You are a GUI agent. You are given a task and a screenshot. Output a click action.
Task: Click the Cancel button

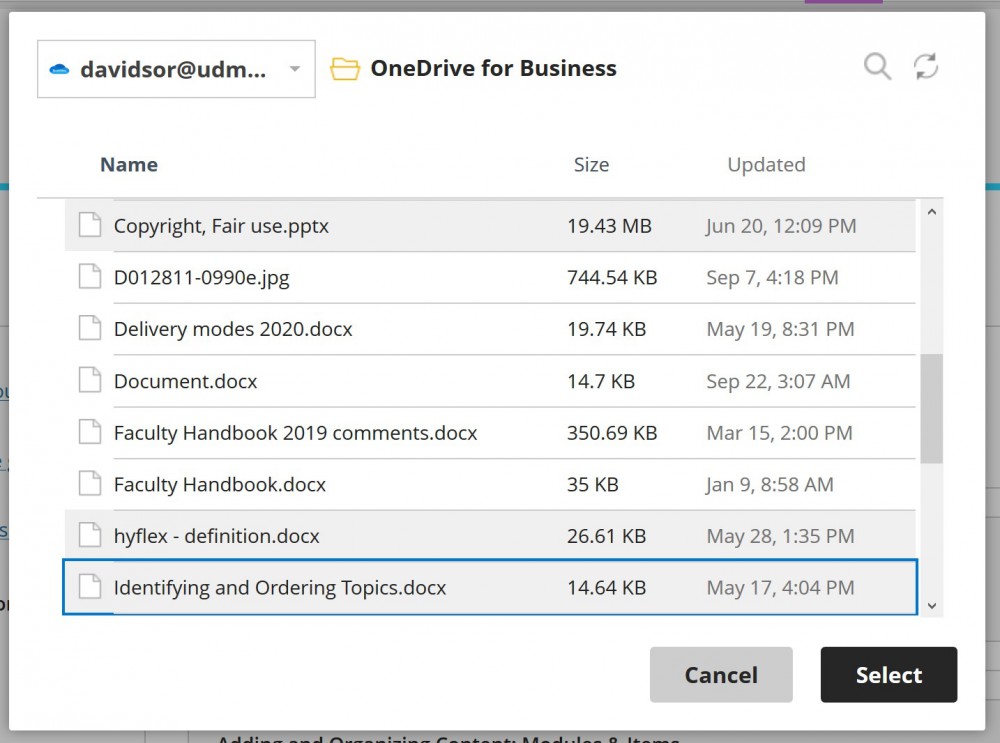[721, 675]
